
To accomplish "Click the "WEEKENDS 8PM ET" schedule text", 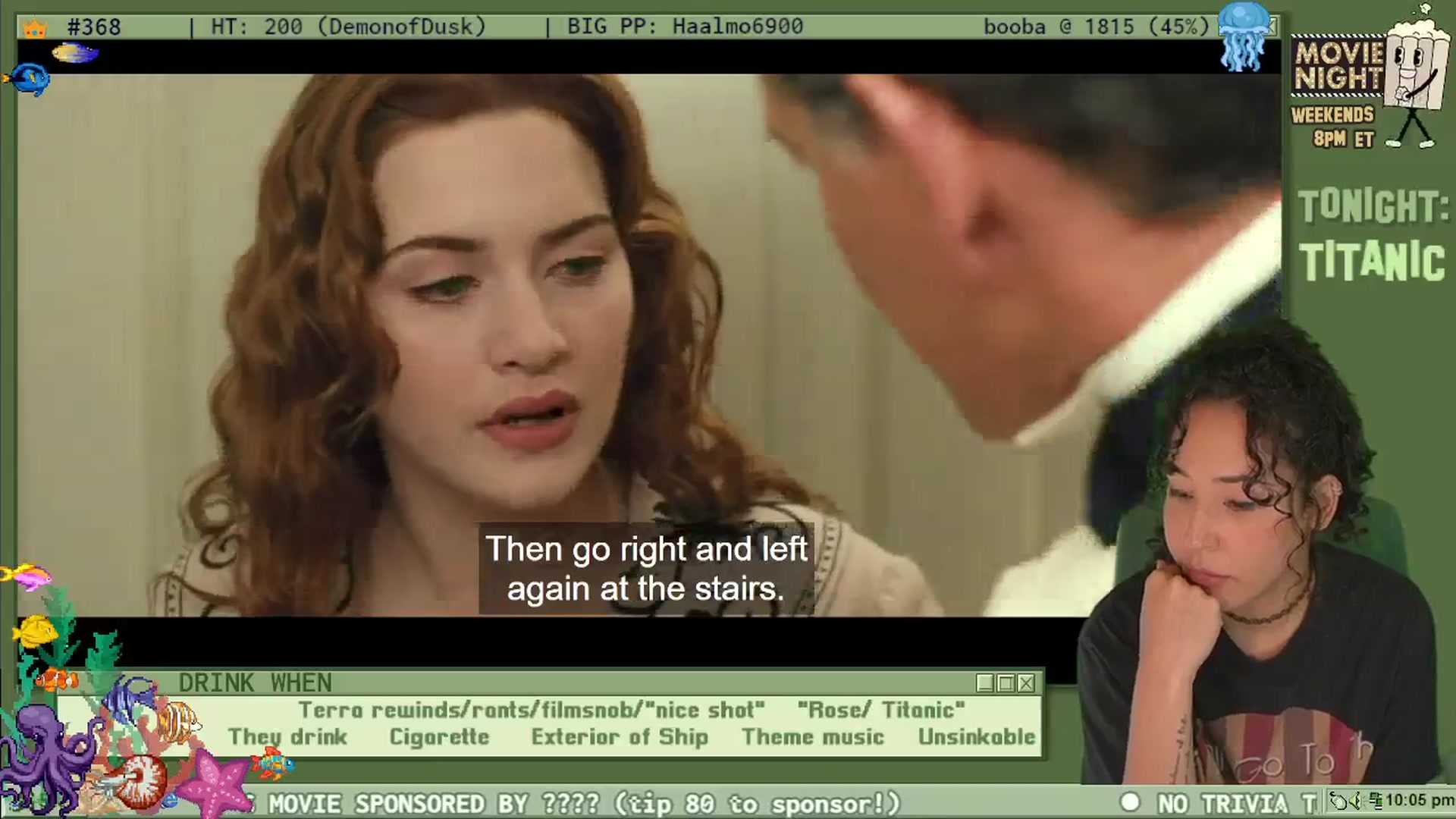I will pyautogui.click(x=1334, y=127).
